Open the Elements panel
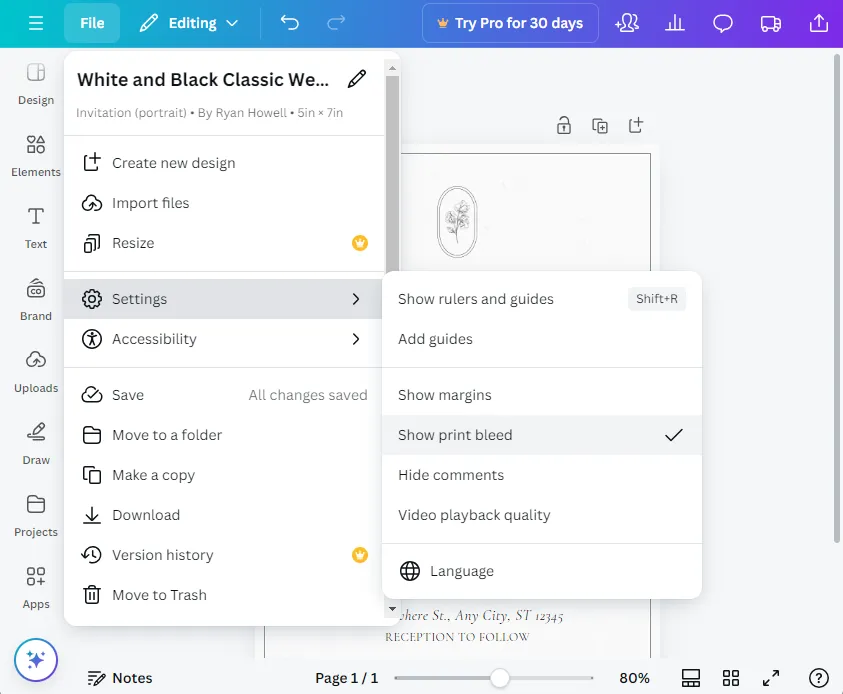 35,155
